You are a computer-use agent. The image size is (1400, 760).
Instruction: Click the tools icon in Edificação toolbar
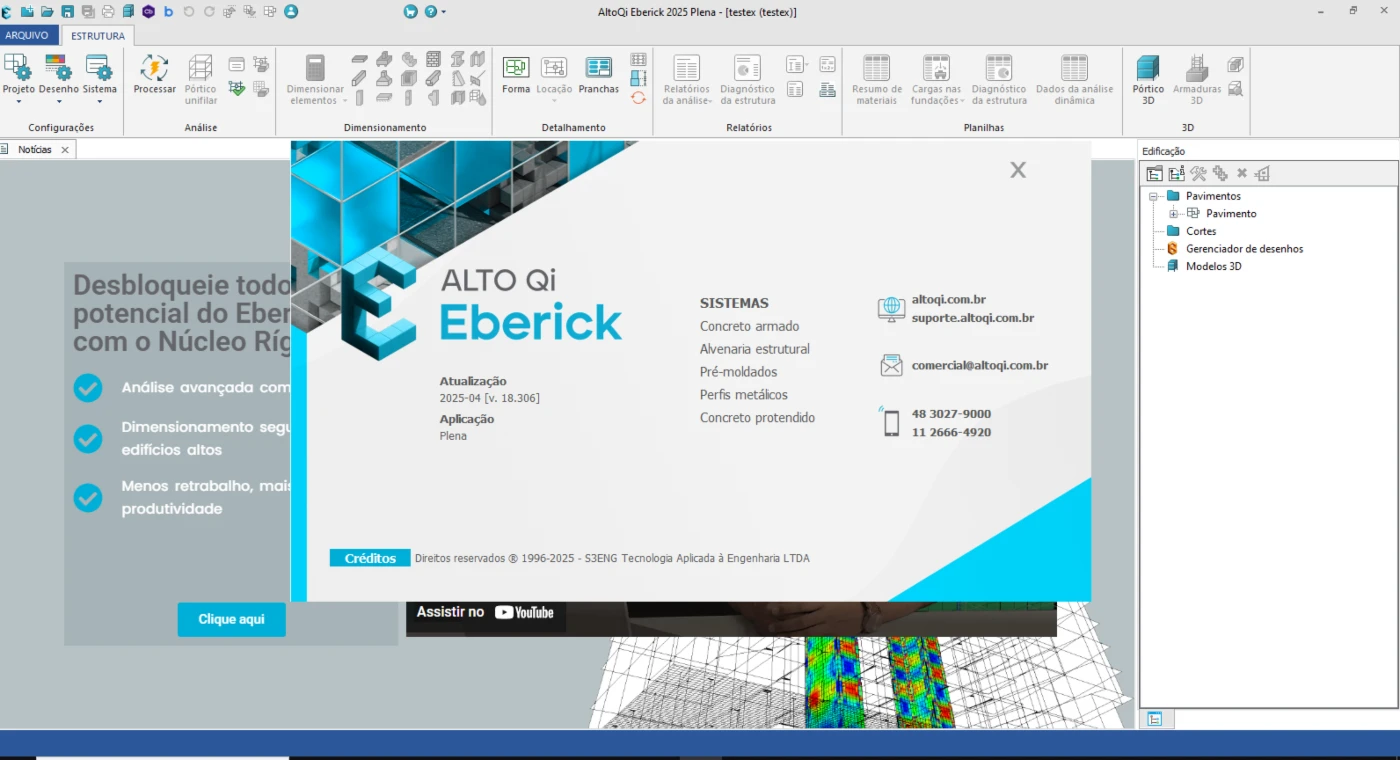pyautogui.click(x=1198, y=173)
